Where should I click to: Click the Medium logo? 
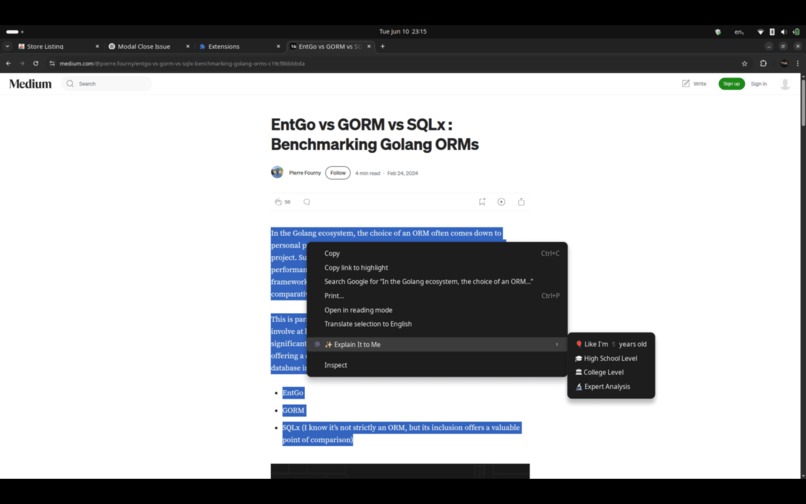(30, 84)
